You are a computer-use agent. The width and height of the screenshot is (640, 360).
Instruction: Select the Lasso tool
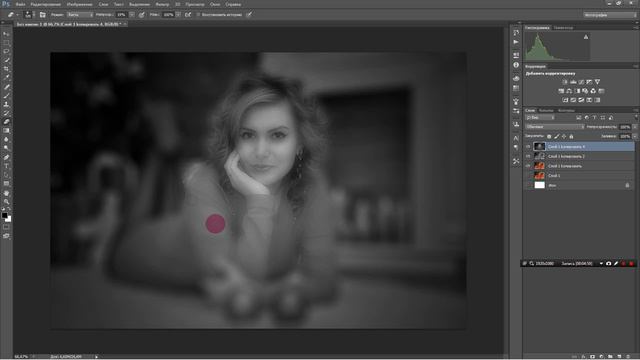tap(6, 51)
